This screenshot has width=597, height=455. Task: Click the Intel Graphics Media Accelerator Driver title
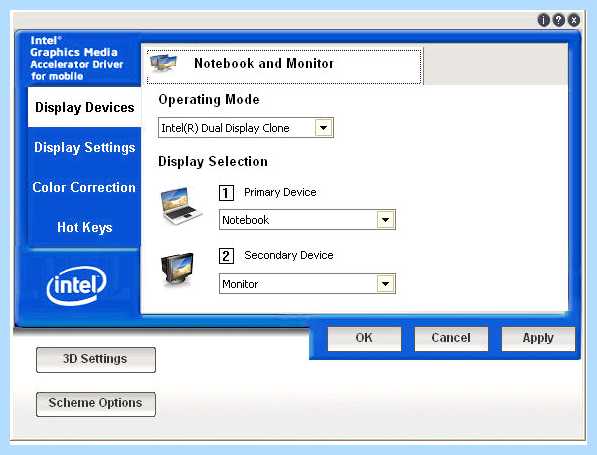pos(77,58)
